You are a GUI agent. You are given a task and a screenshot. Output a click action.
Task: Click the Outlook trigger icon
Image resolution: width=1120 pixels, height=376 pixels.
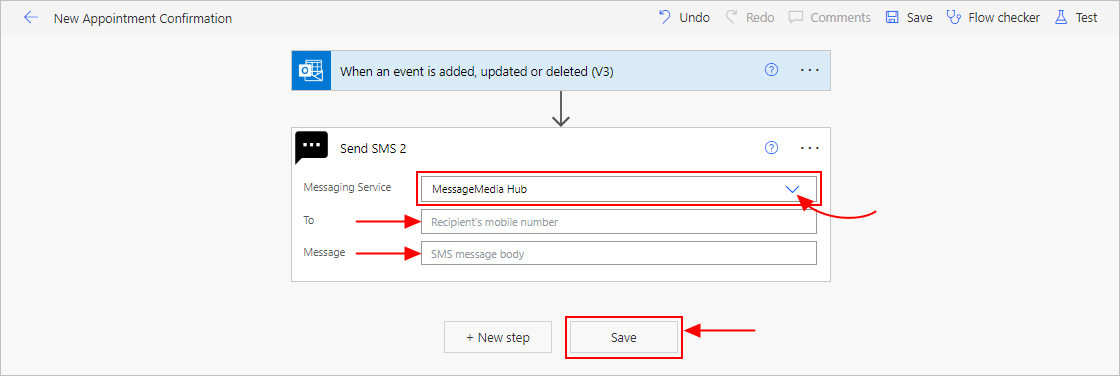[x=311, y=71]
